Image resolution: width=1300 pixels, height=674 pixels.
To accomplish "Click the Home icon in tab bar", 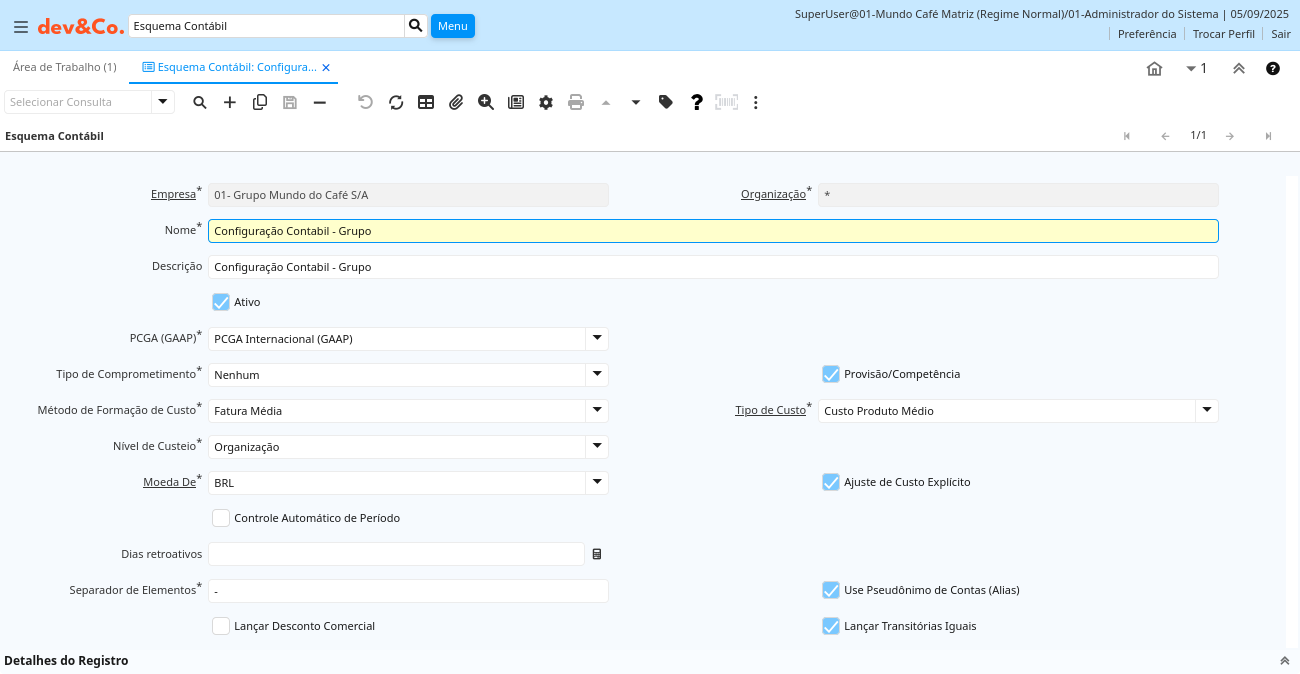I will [x=1154, y=68].
